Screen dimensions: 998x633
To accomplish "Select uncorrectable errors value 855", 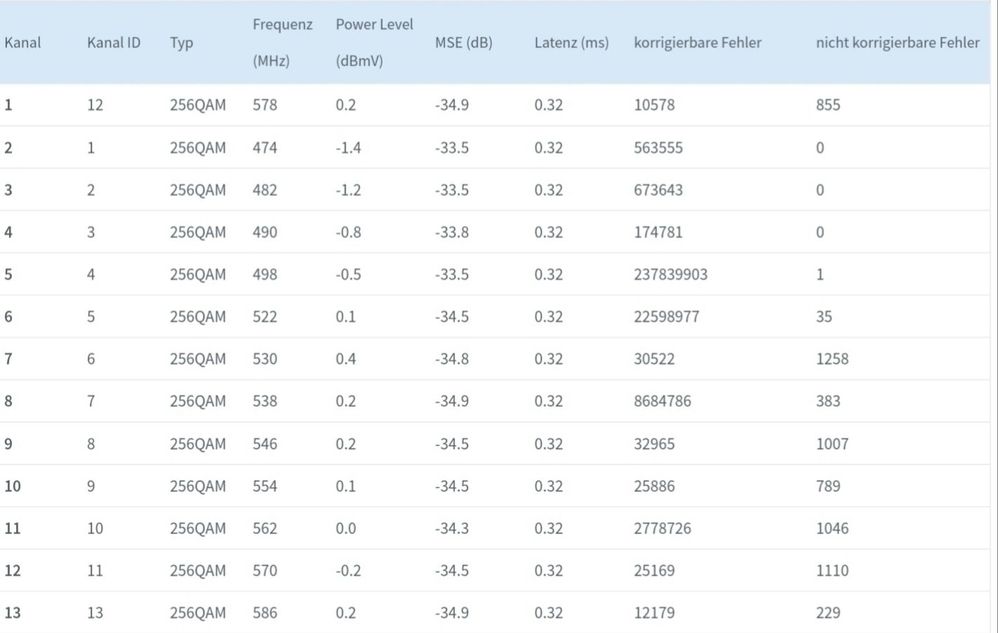I will click(828, 105).
